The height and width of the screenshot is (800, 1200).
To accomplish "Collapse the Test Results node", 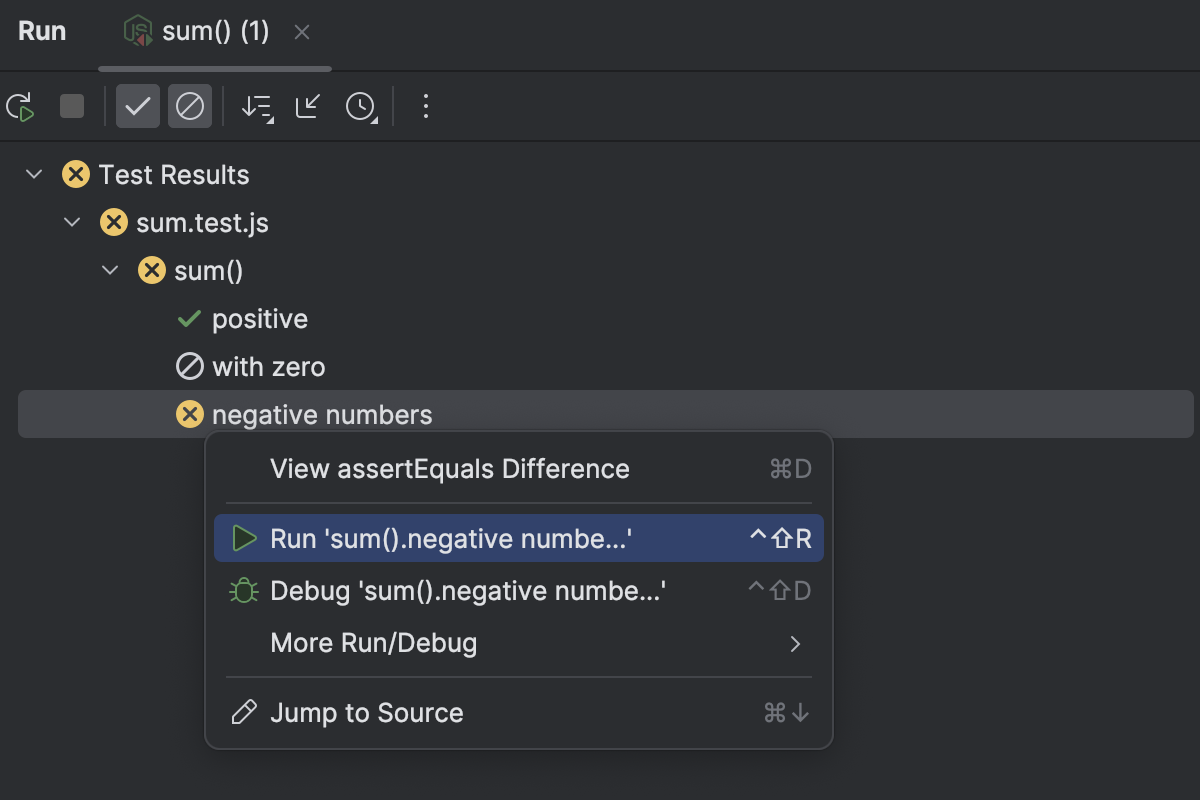I will (x=34, y=175).
